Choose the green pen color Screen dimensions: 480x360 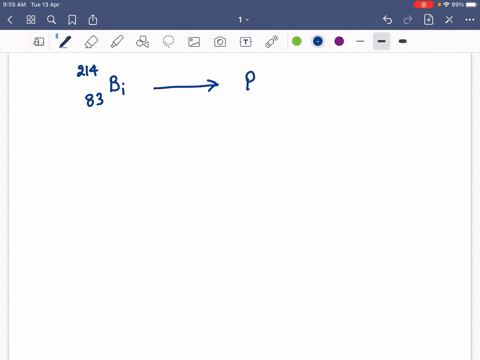[297, 41]
